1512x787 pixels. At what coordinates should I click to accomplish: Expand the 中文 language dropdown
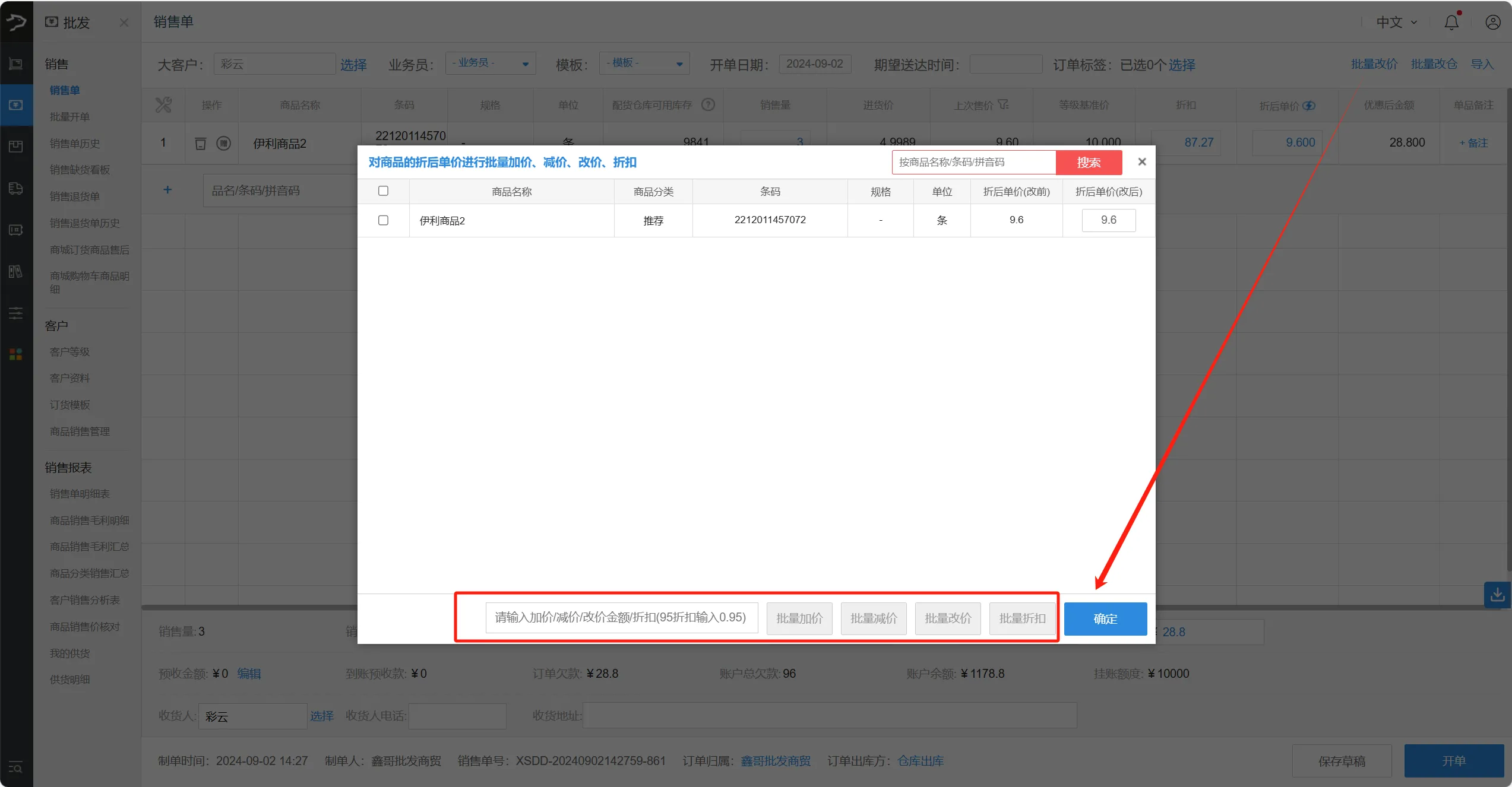coord(1396,22)
